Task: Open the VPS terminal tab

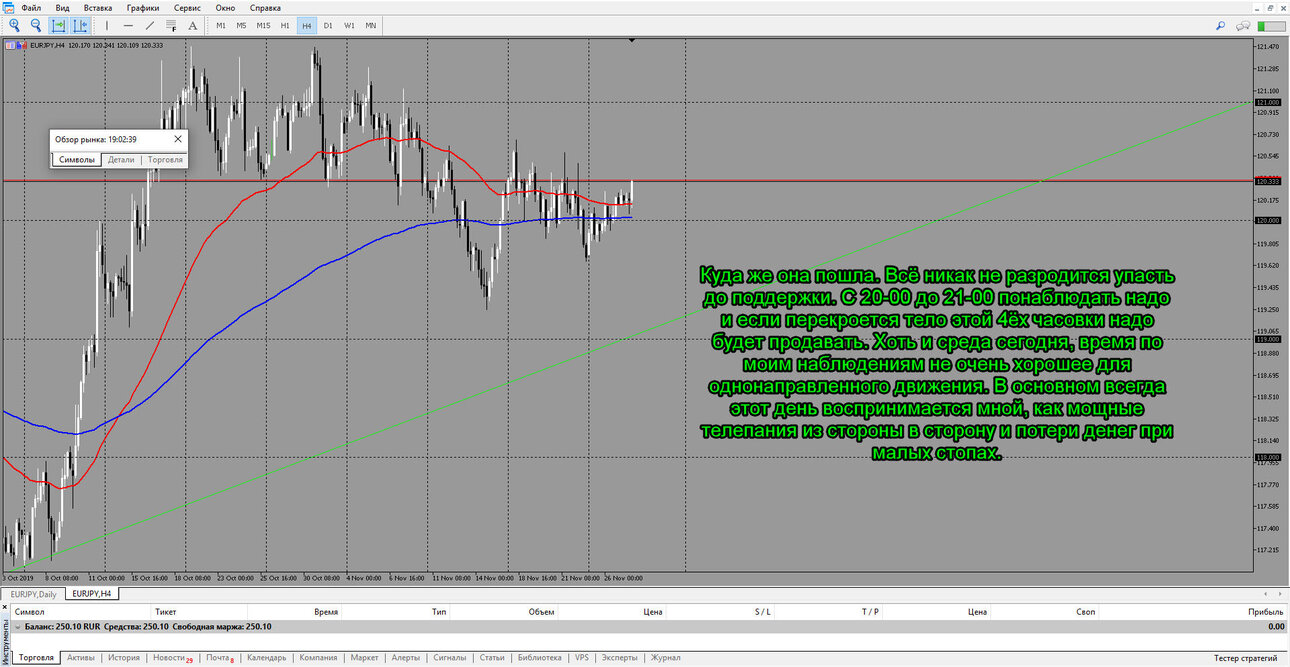Action: (x=582, y=657)
